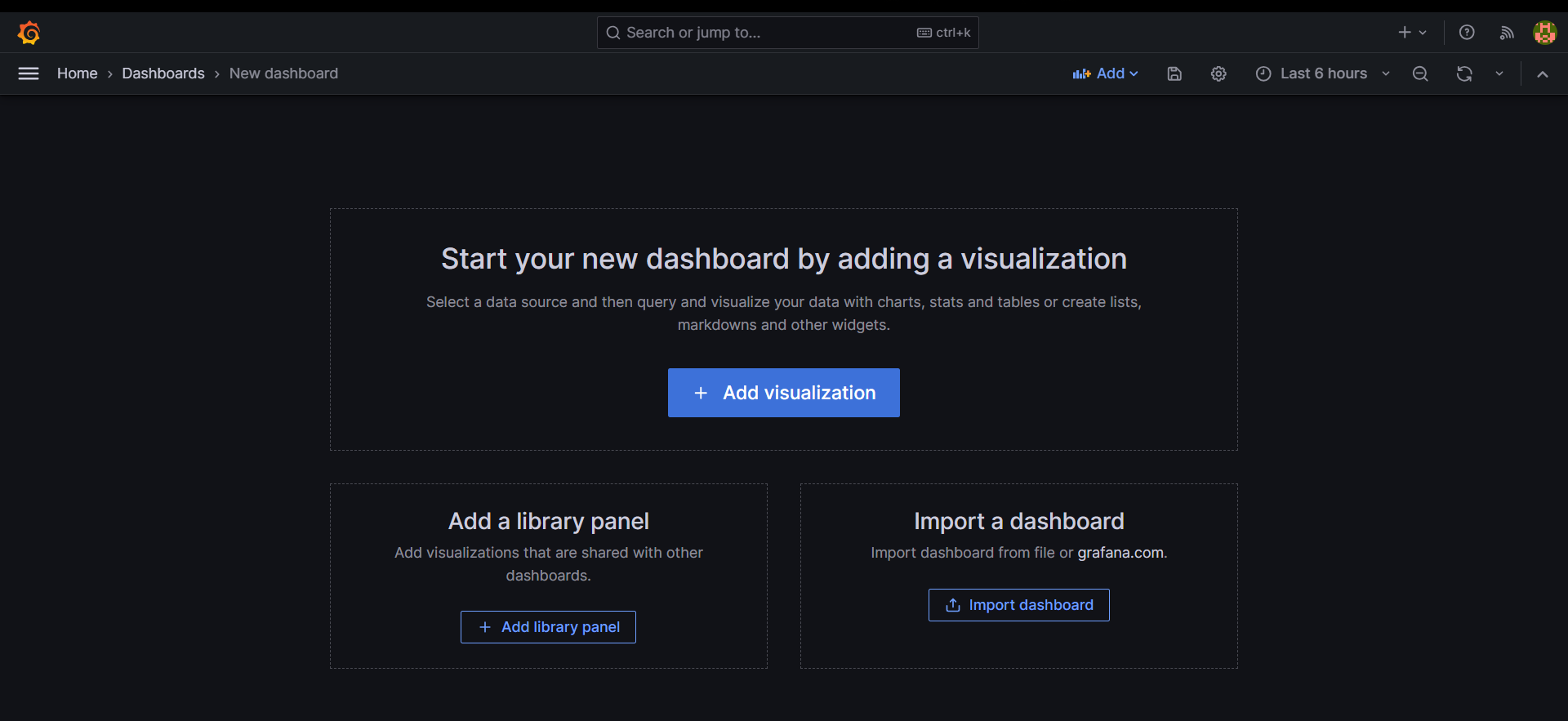
Task: Open the Help question mark icon
Action: 1467,33
